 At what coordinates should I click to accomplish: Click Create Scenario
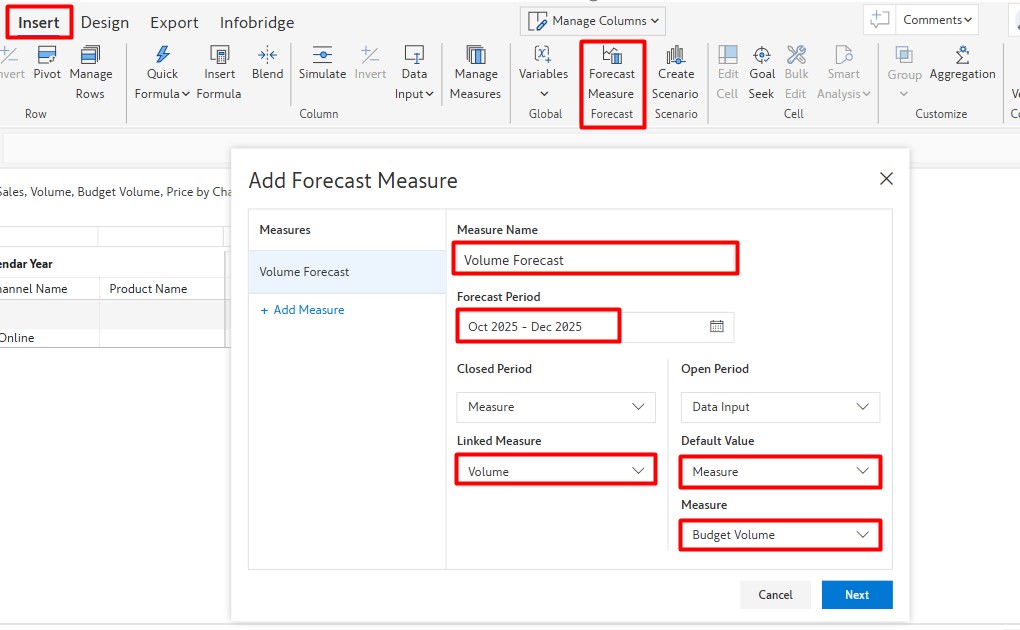click(675, 73)
